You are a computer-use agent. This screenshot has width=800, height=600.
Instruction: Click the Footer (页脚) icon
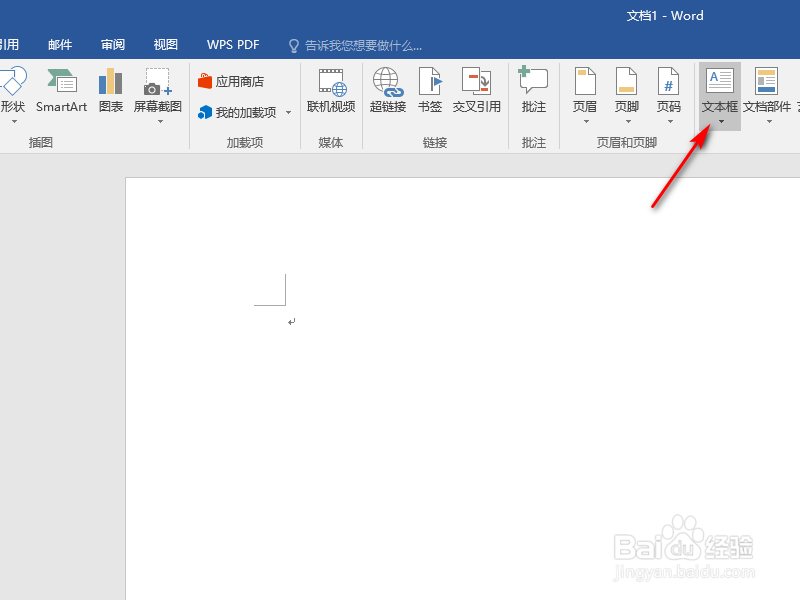click(627, 81)
